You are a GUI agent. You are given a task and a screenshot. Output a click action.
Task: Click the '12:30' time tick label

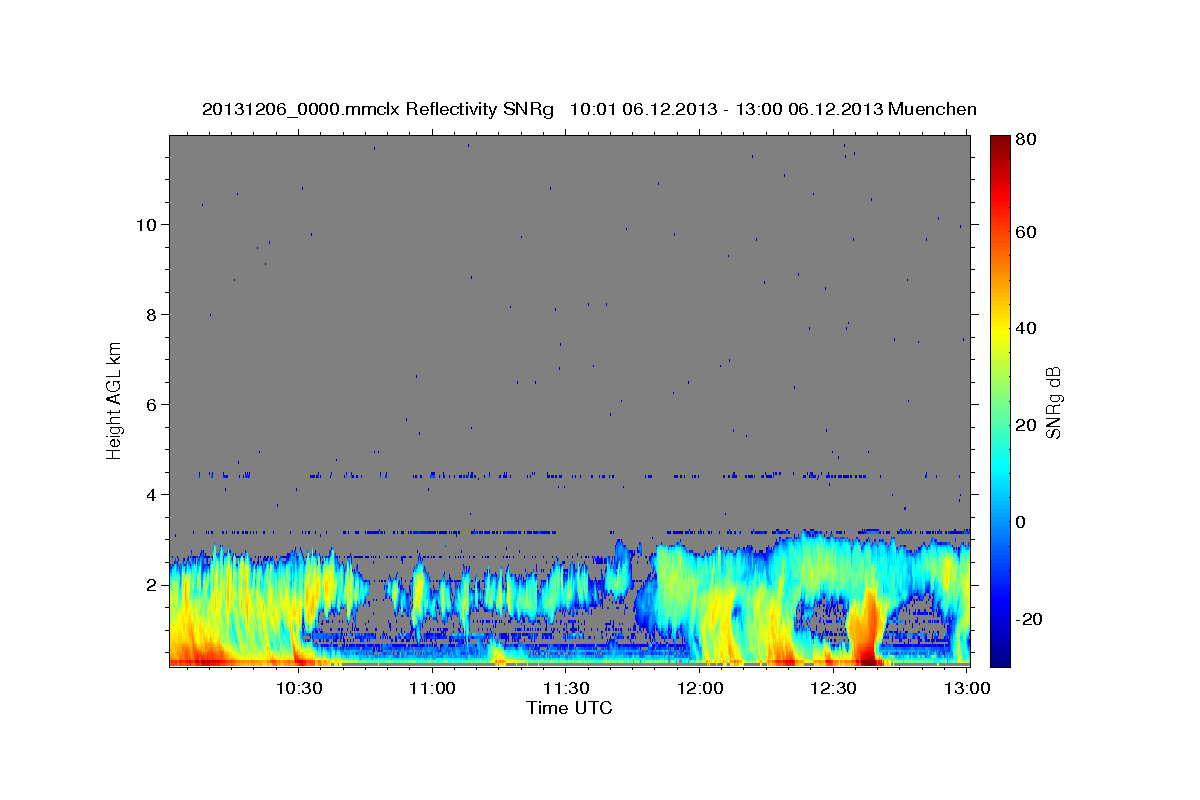[x=833, y=689]
